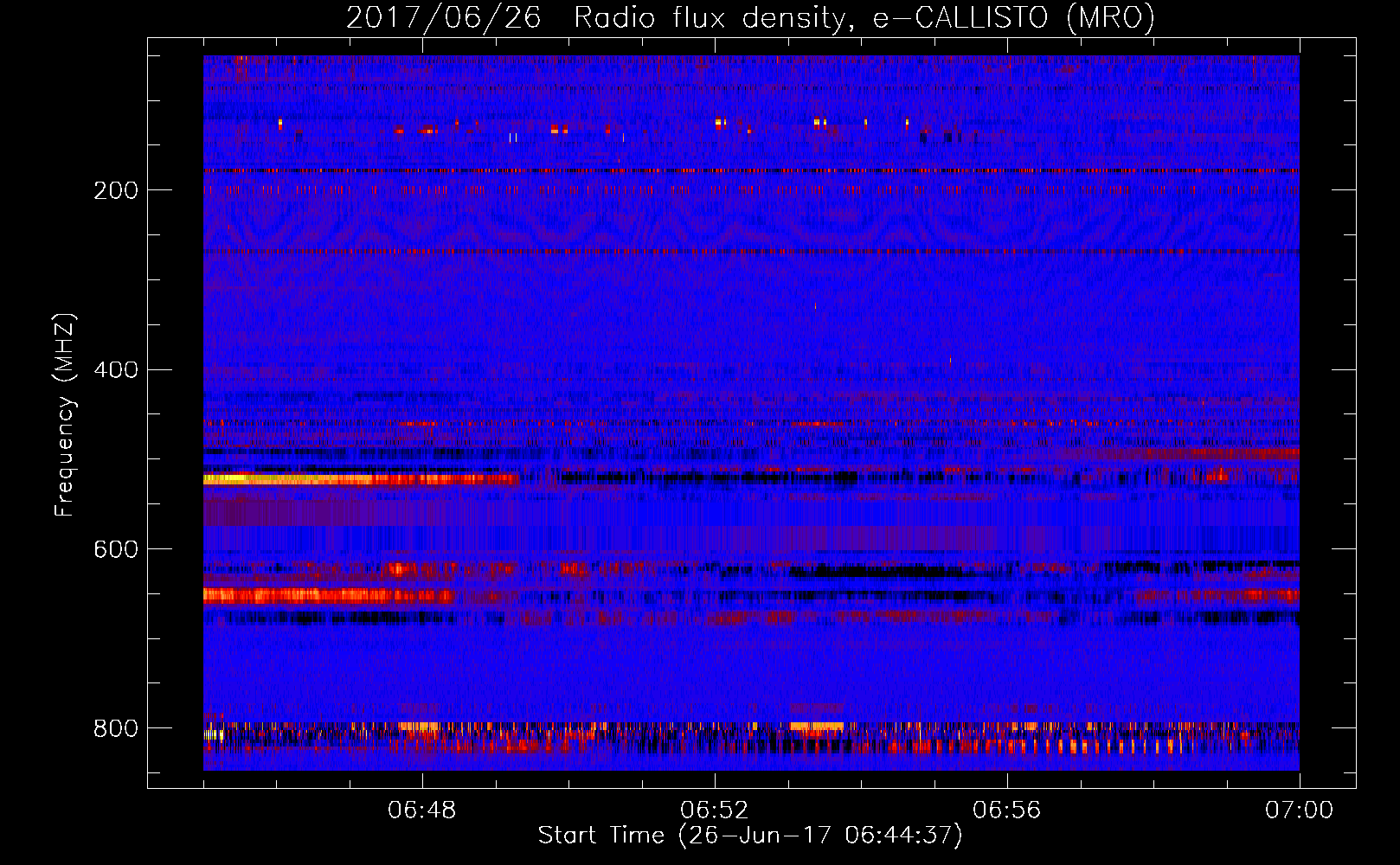Click the 'Start Time (26-Jun-17 06:44:37)' axis label

(x=750, y=836)
